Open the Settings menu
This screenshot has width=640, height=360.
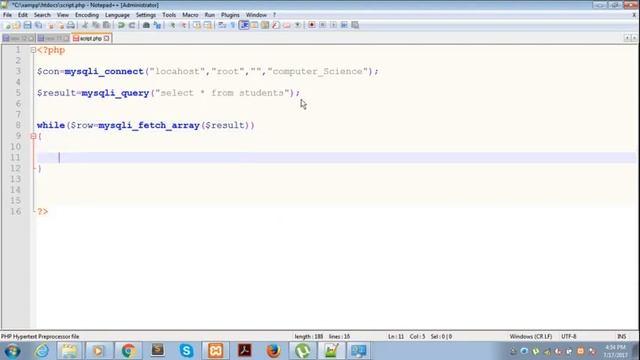coord(146,15)
